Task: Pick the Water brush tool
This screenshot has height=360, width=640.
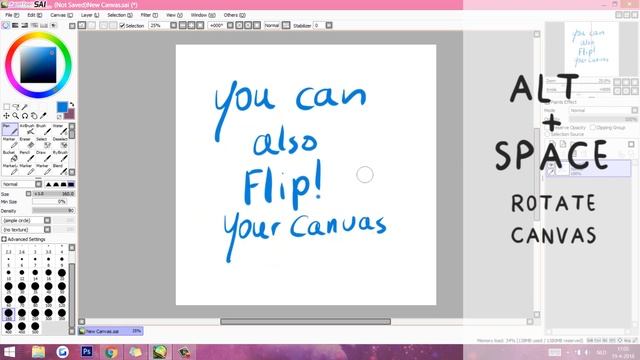Action: click(x=60, y=129)
